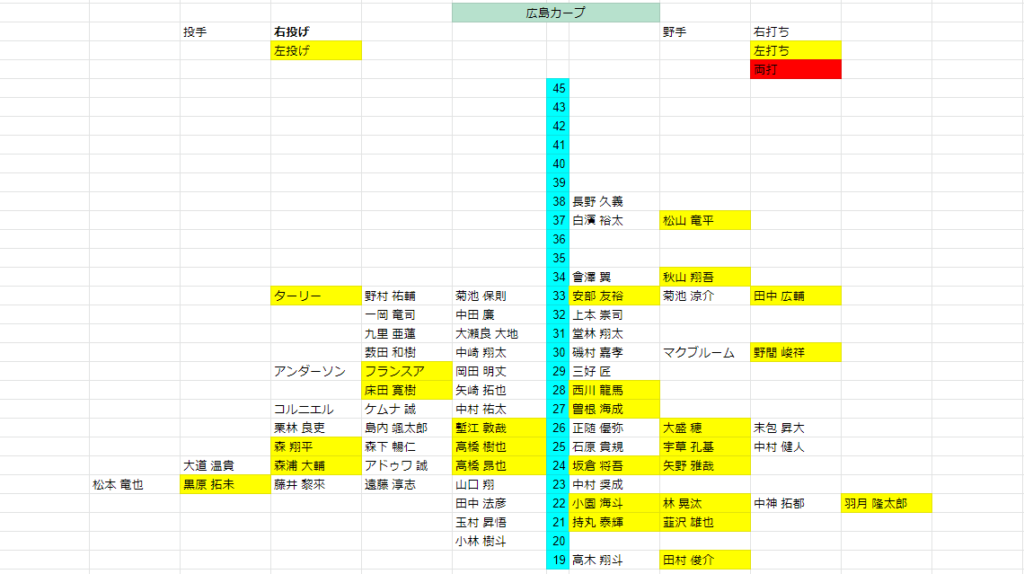Select the 右打ち legend cell

(795, 31)
